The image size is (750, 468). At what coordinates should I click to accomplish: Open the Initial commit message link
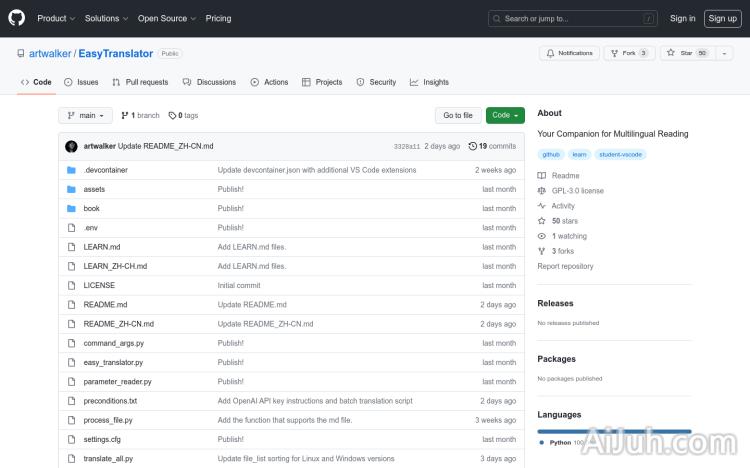tap(239, 285)
